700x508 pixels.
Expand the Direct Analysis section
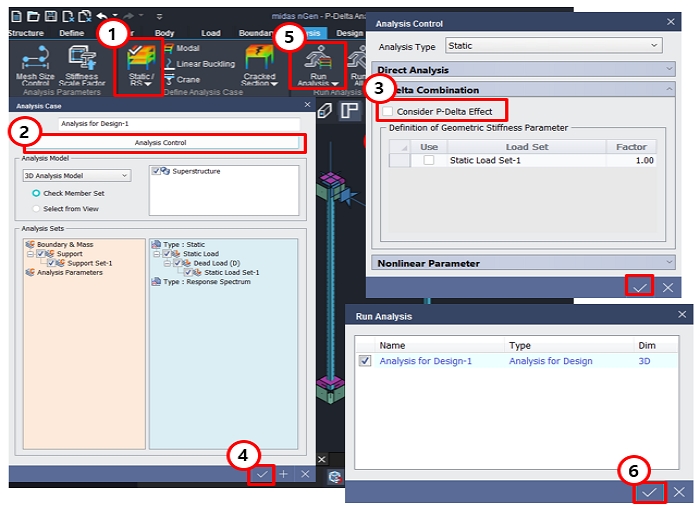531,70
